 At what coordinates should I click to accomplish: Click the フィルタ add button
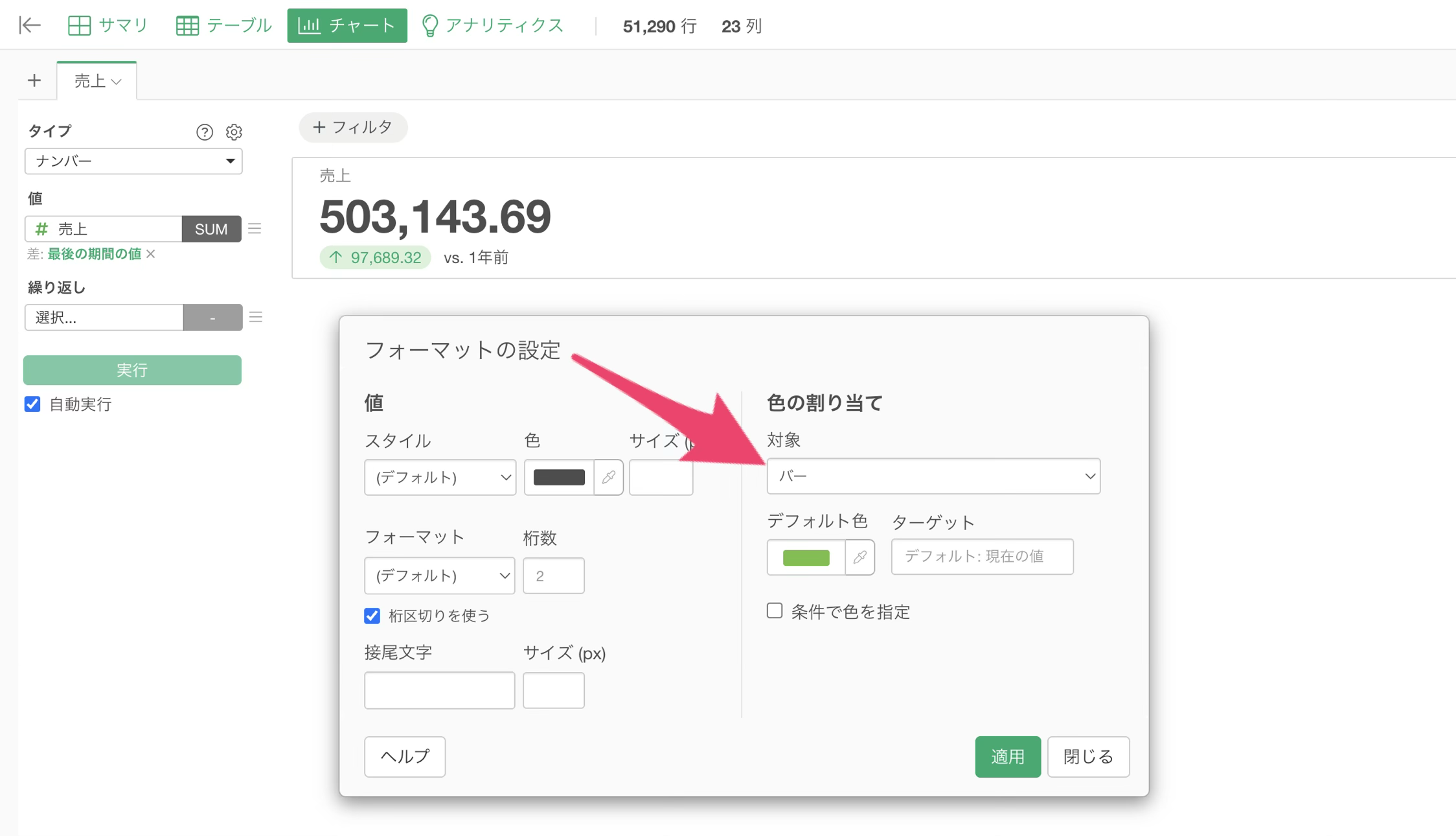coord(353,127)
